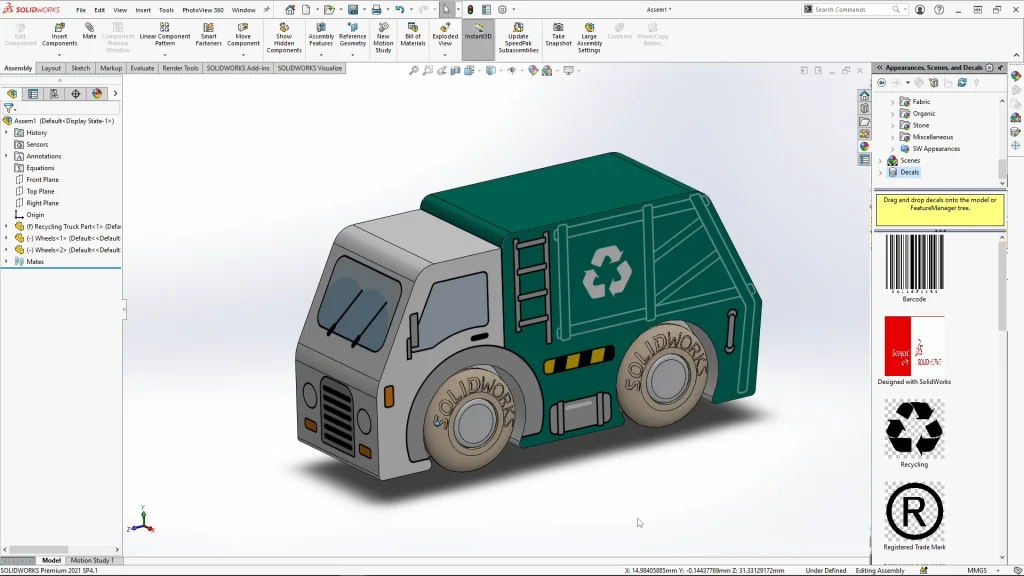The image size is (1024, 576).
Task: Switch to the Render Tools tab
Action: click(x=180, y=68)
